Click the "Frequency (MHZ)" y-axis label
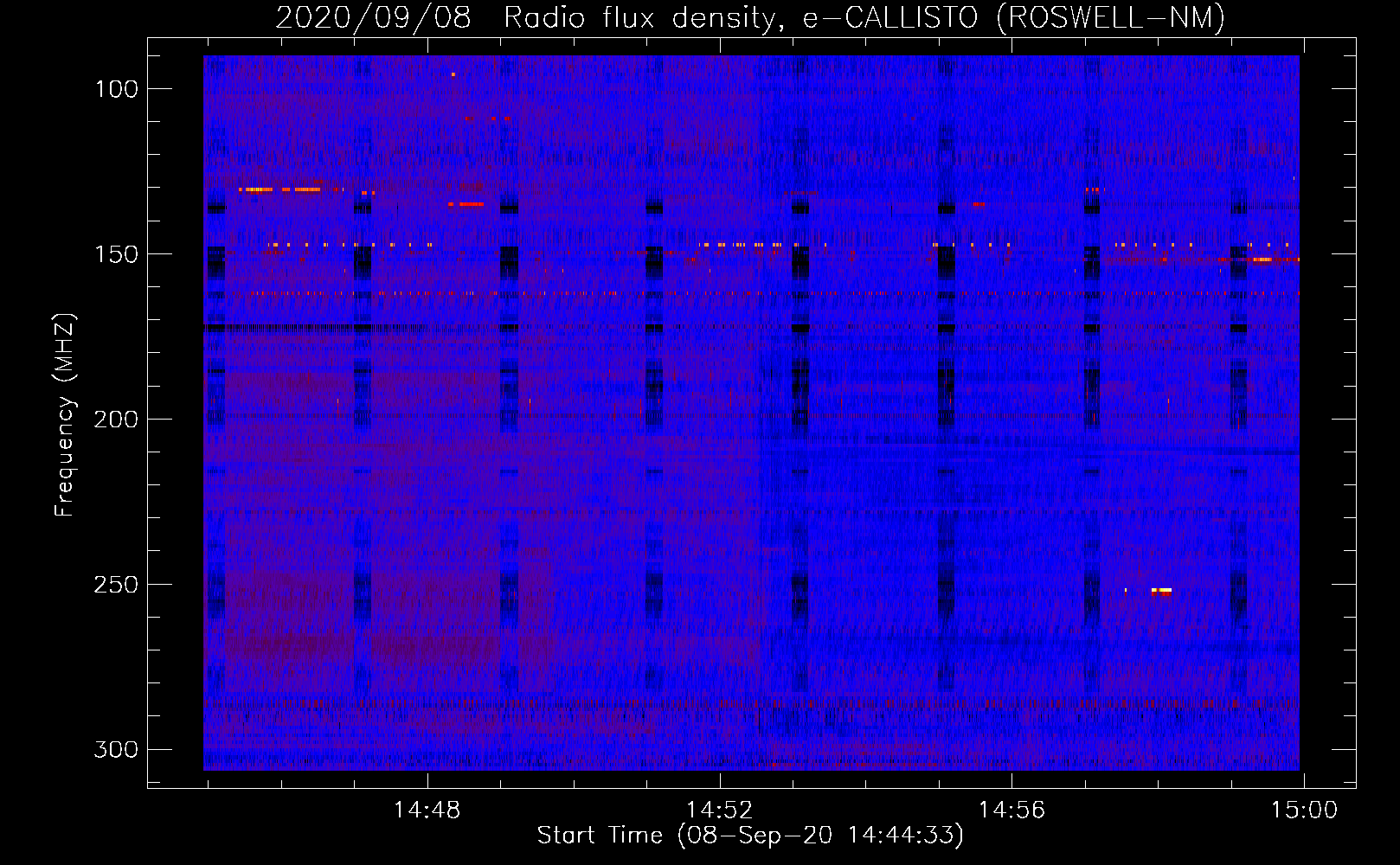Screen dimensions: 1400x865 tap(65, 414)
